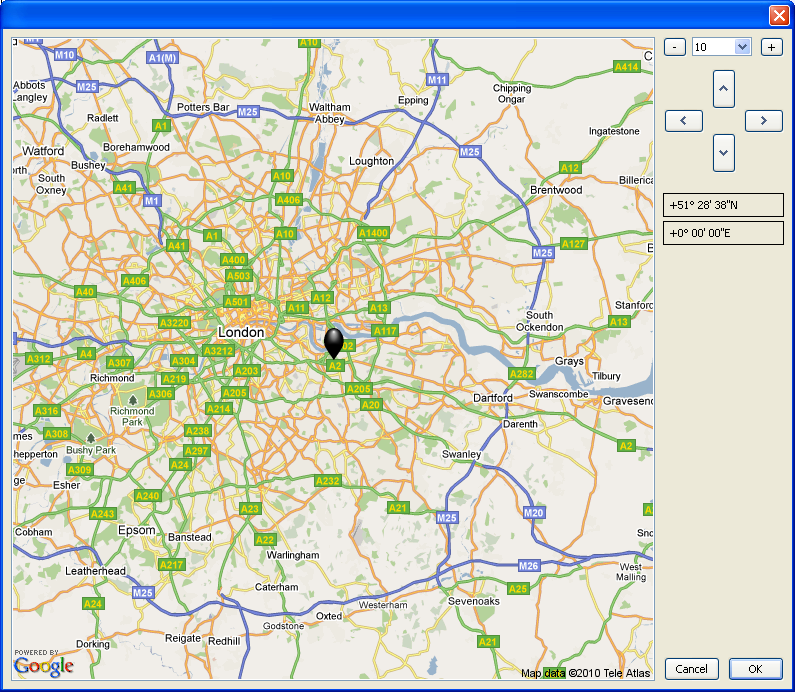The width and height of the screenshot is (795, 692).
Task: Click the A414 road sign
Action: 626,67
